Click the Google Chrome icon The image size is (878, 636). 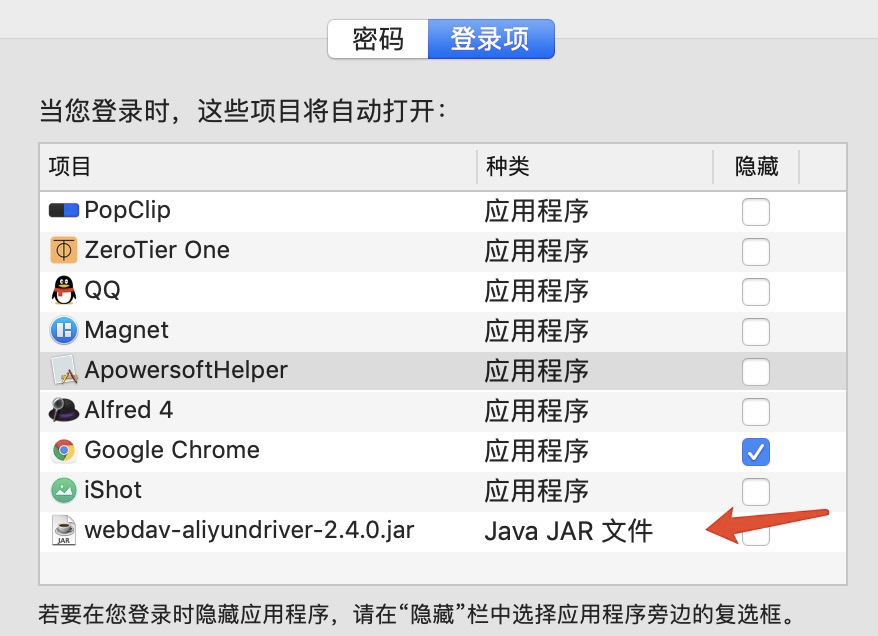coord(64,450)
